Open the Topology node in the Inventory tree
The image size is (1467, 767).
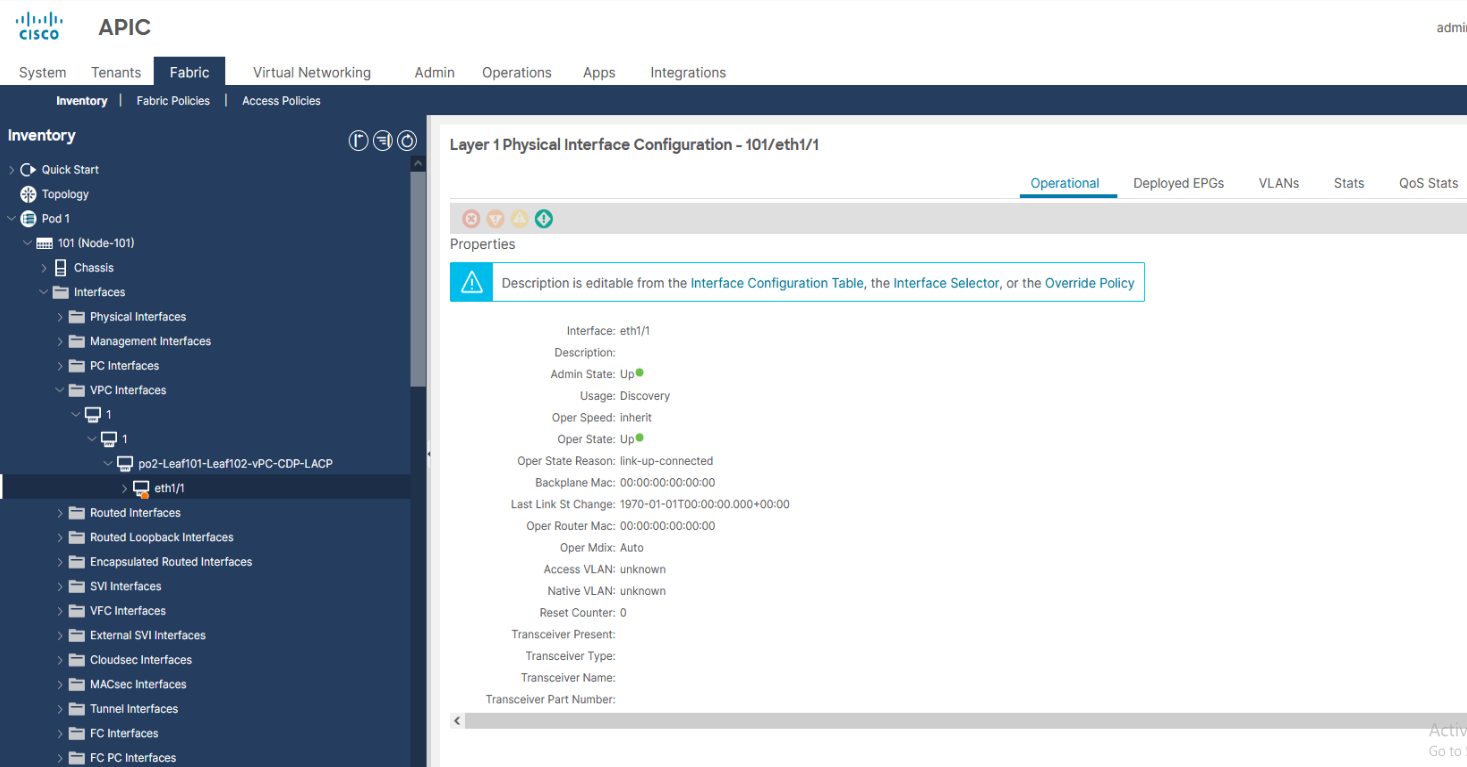tap(65, 194)
